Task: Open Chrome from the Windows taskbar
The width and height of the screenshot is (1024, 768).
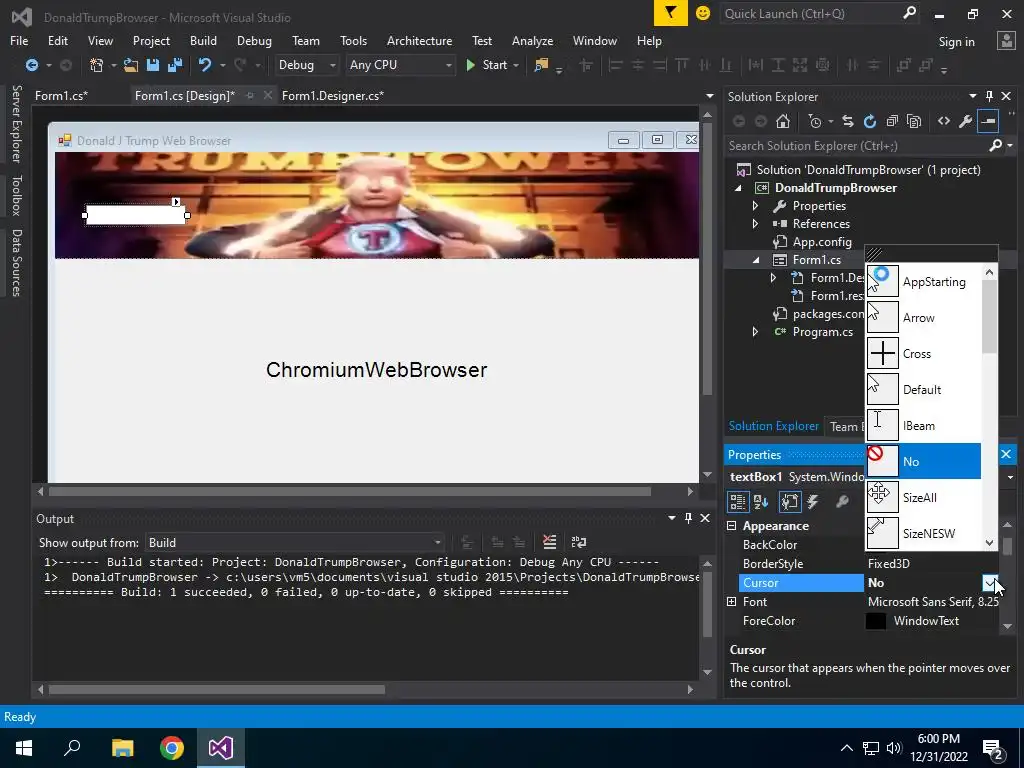Action: (x=172, y=748)
